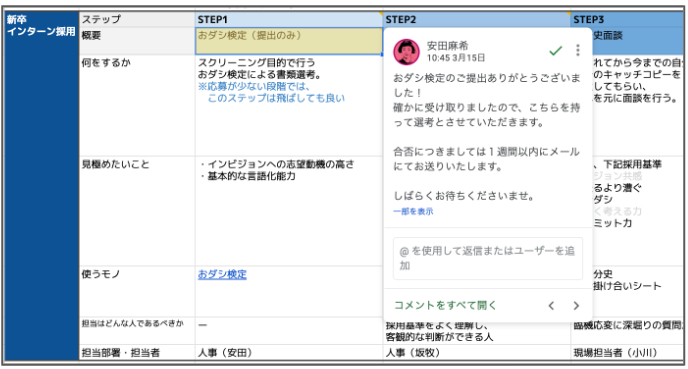
Task: Click the comment text おダシ検定のご提出ありがとう
Action: coord(487,85)
